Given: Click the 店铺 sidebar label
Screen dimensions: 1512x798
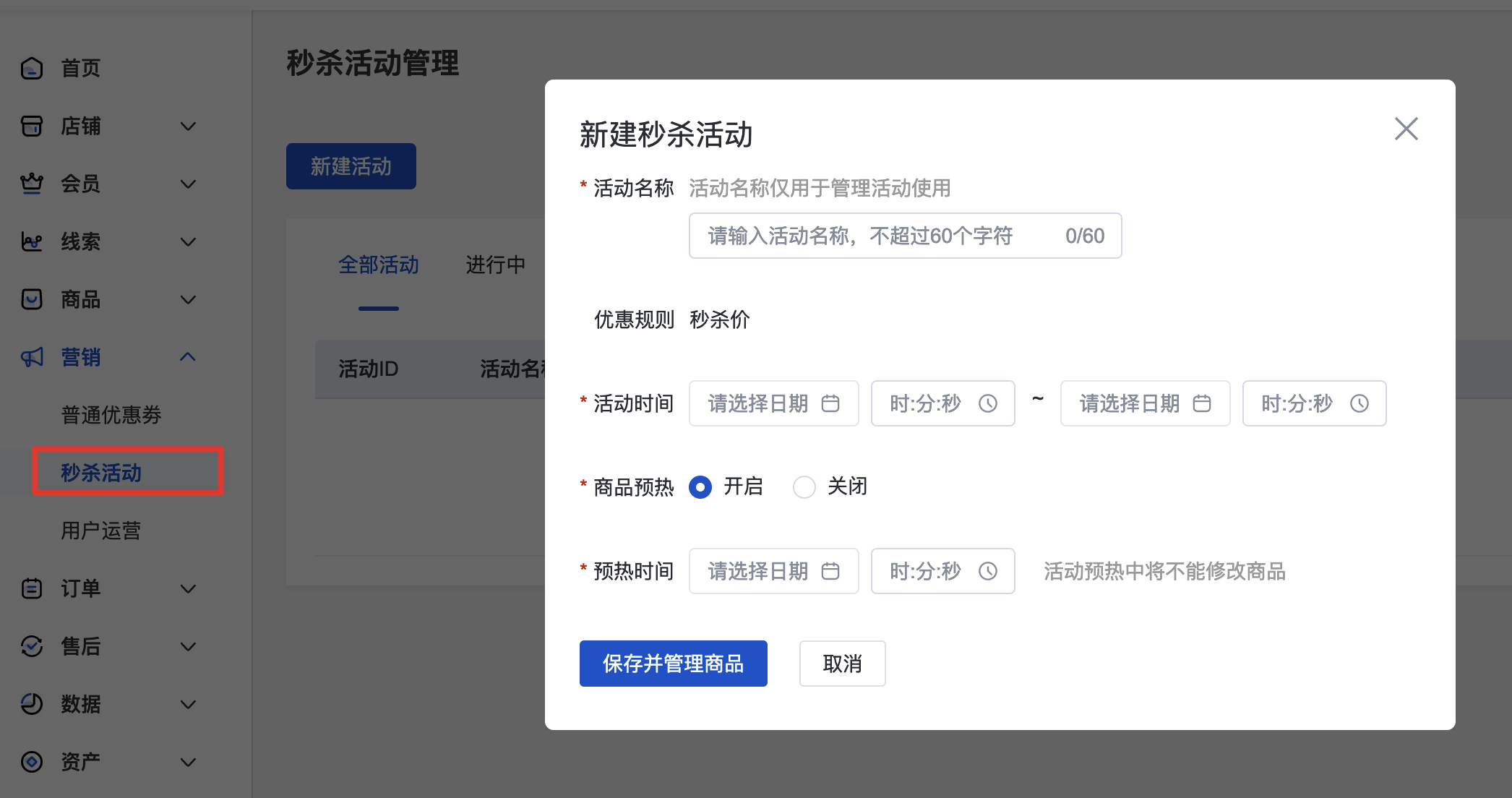Looking at the screenshot, I should click(x=80, y=126).
